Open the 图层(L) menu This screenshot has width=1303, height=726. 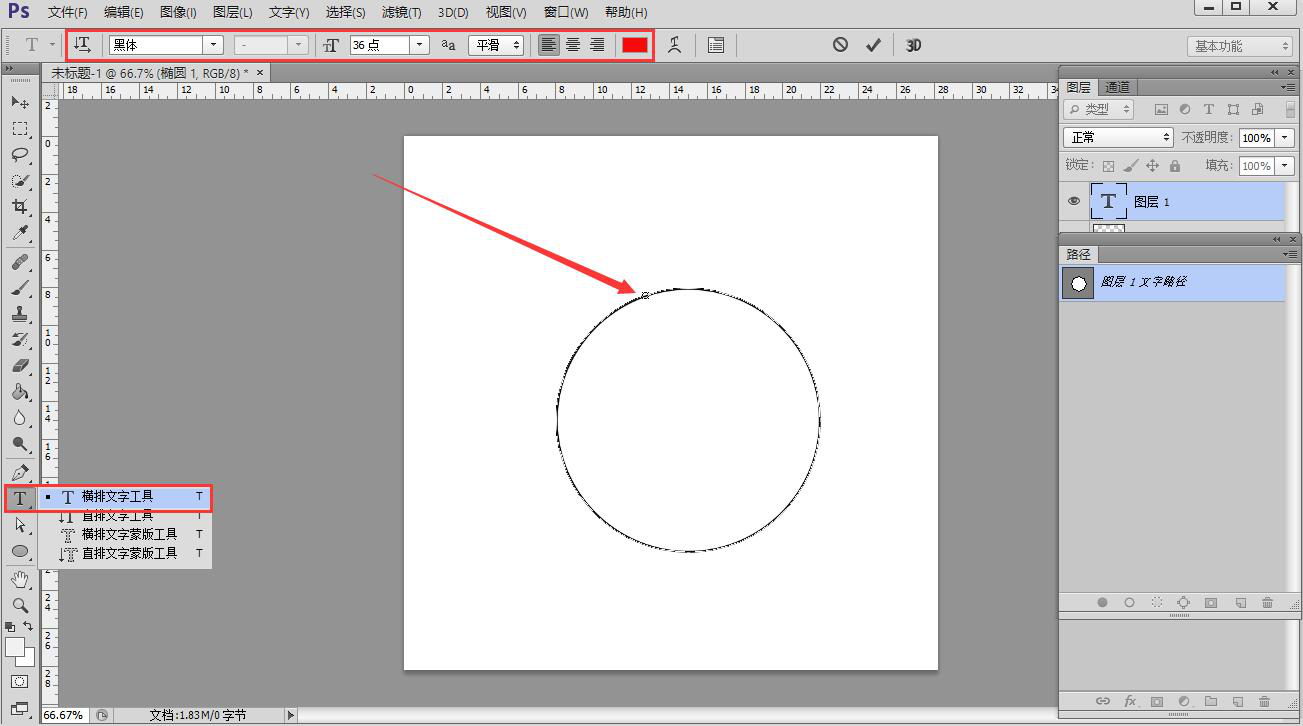pos(233,13)
